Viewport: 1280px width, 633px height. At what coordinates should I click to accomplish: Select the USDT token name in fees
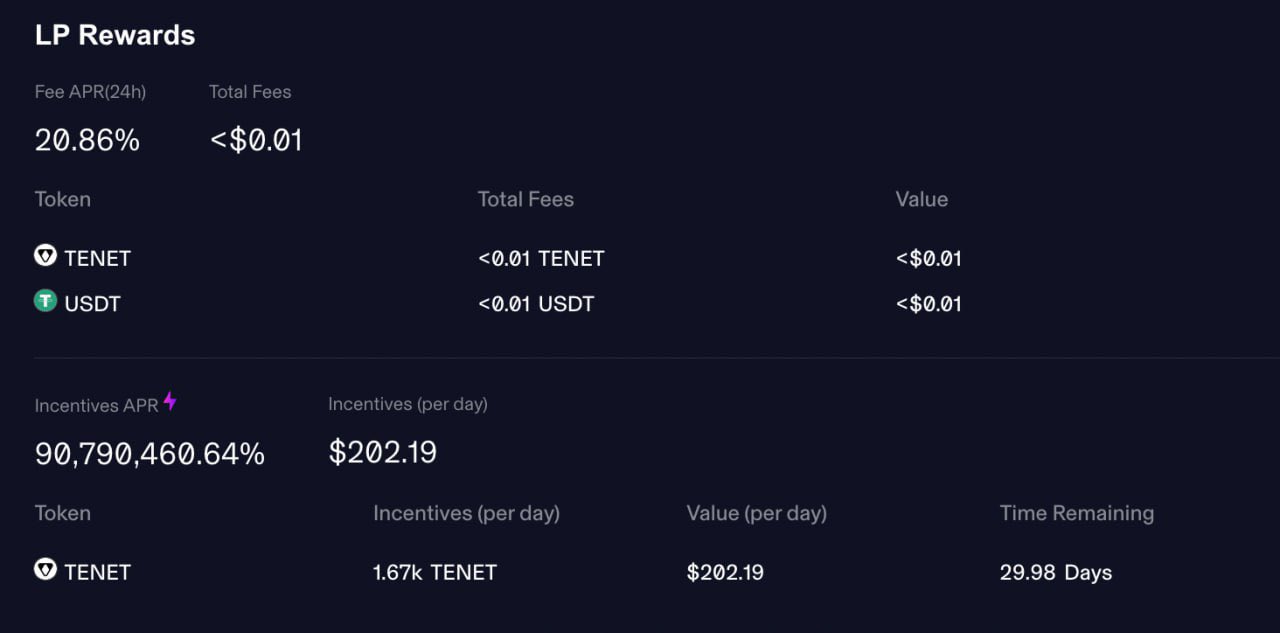(93, 304)
